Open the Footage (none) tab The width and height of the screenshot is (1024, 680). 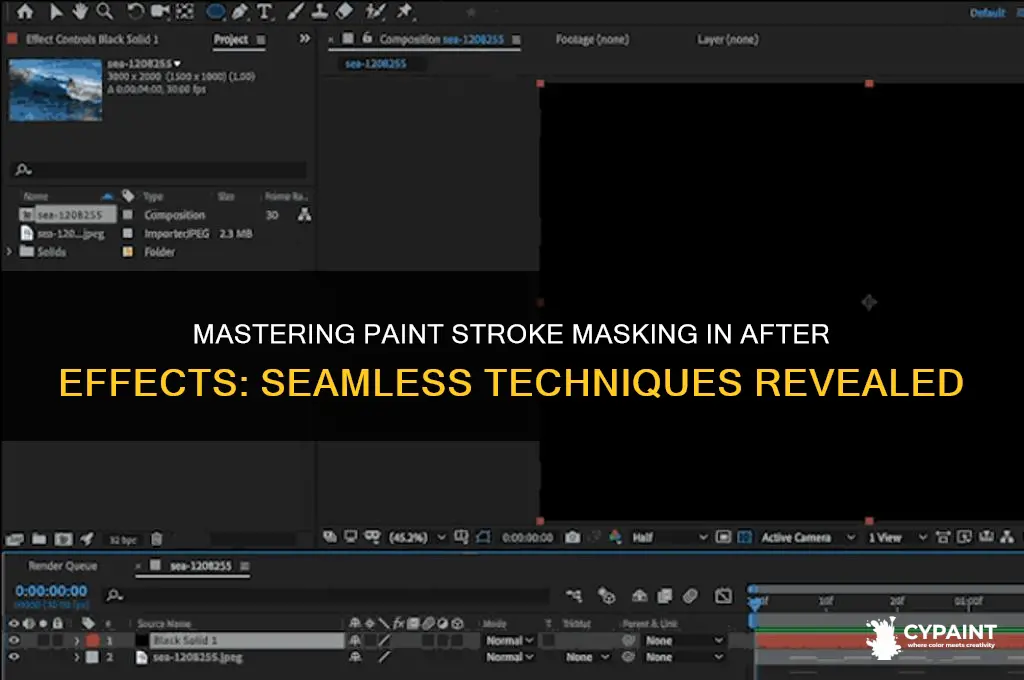click(x=592, y=39)
